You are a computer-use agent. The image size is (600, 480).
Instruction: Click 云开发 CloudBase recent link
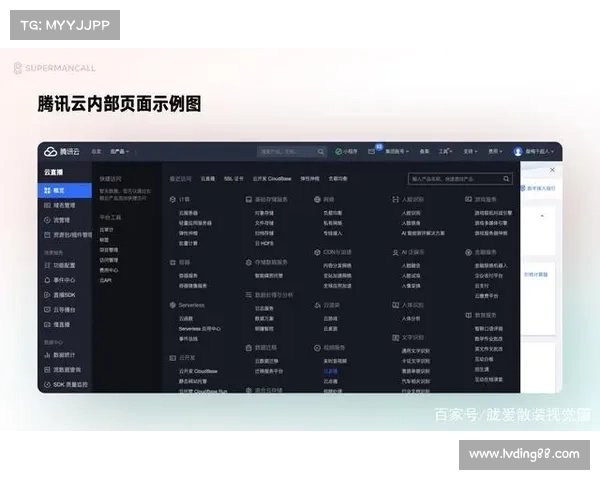[x=272, y=179]
